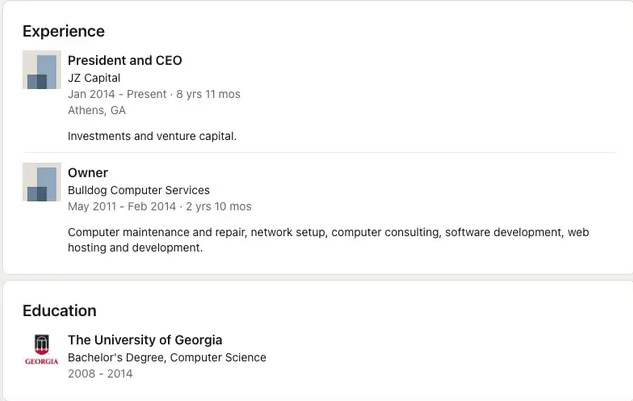Select the May 2011 - Feb 2014 dates
Image resolution: width=633 pixels, height=401 pixels.
pos(121,206)
